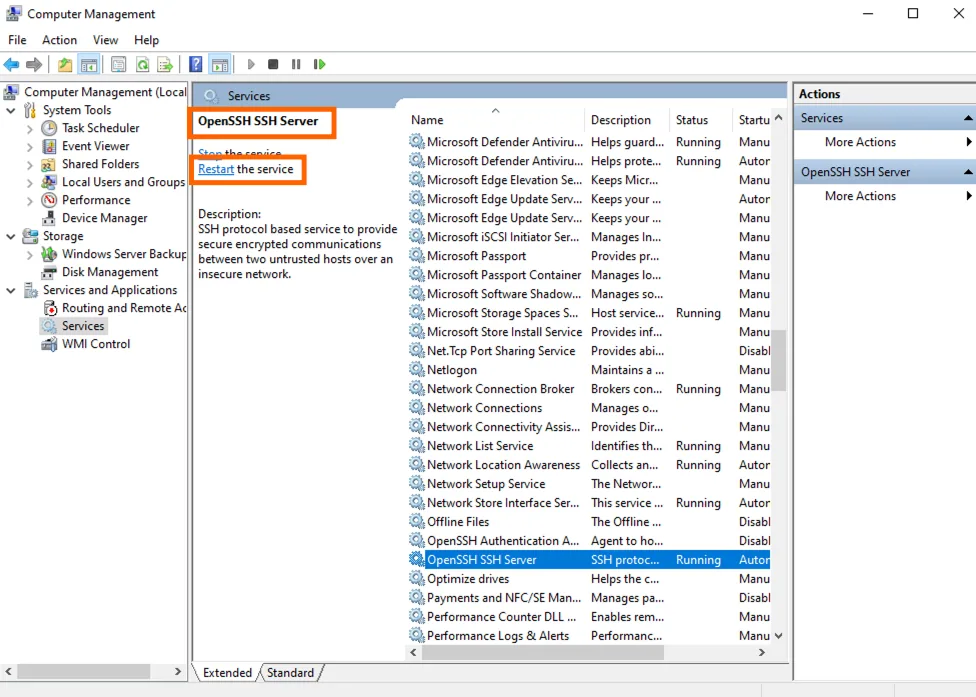Open the blue Help question mark icon

click(195, 64)
